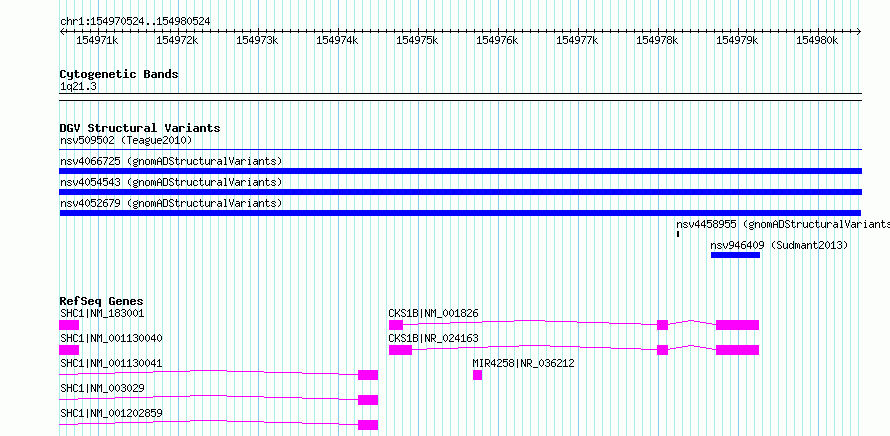Click the first exon of CKS1B|NR_024163
The height and width of the screenshot is (436, 890).
point(400,350)
